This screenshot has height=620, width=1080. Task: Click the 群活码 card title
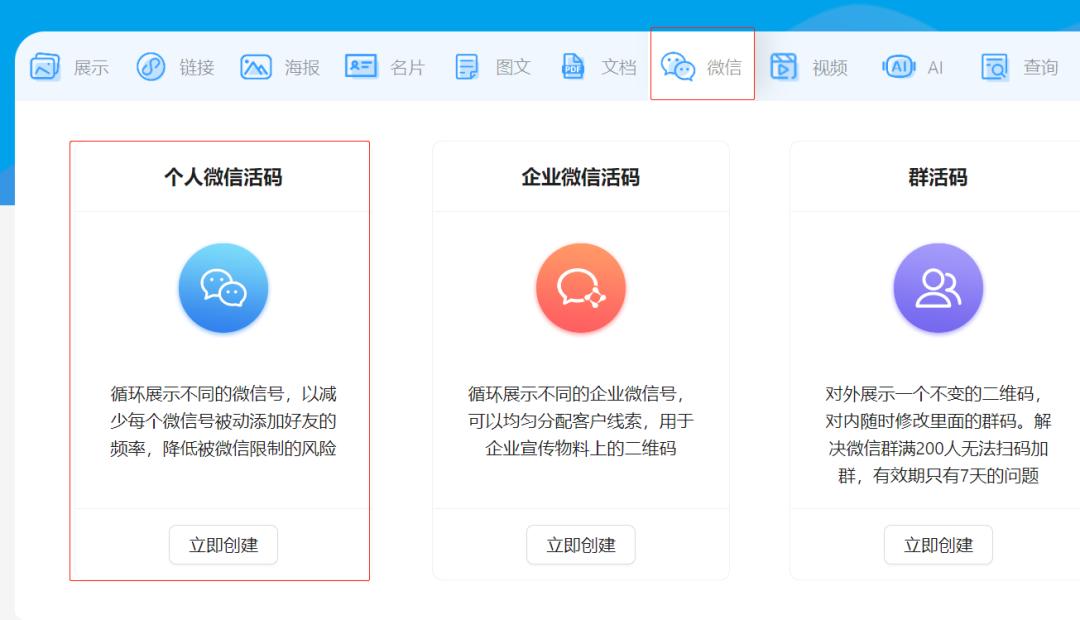(x=938, y=177)
